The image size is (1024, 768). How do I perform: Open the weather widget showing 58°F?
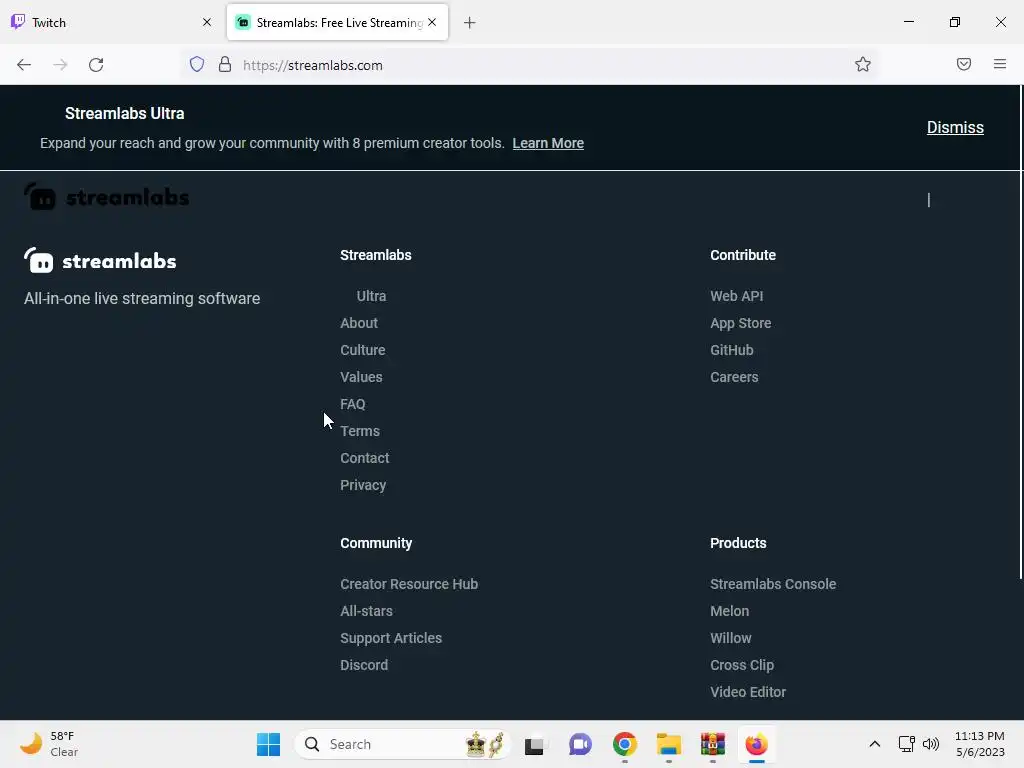[x=49, y=744]
